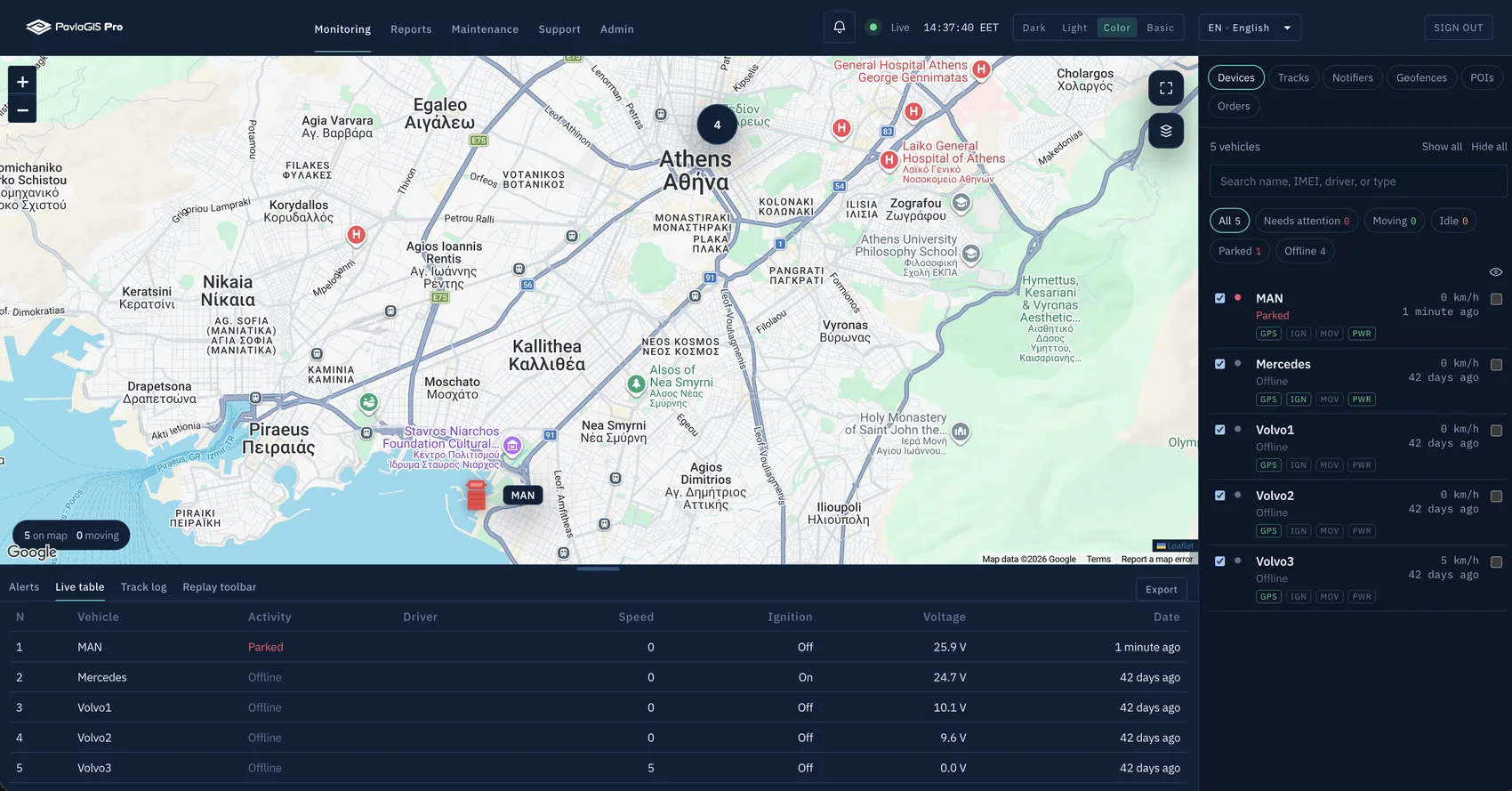The width and height of the screenshot is (1512, 791).
Task: Open the Reports menu
Action: click(x=411, y=29)
